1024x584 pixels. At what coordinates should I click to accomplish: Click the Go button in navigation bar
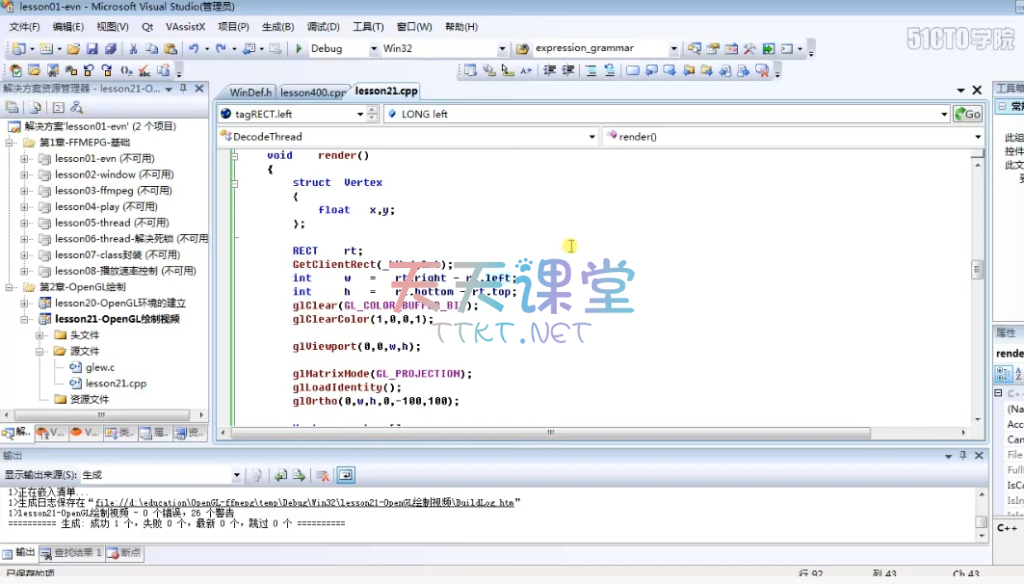coord(967,114)
